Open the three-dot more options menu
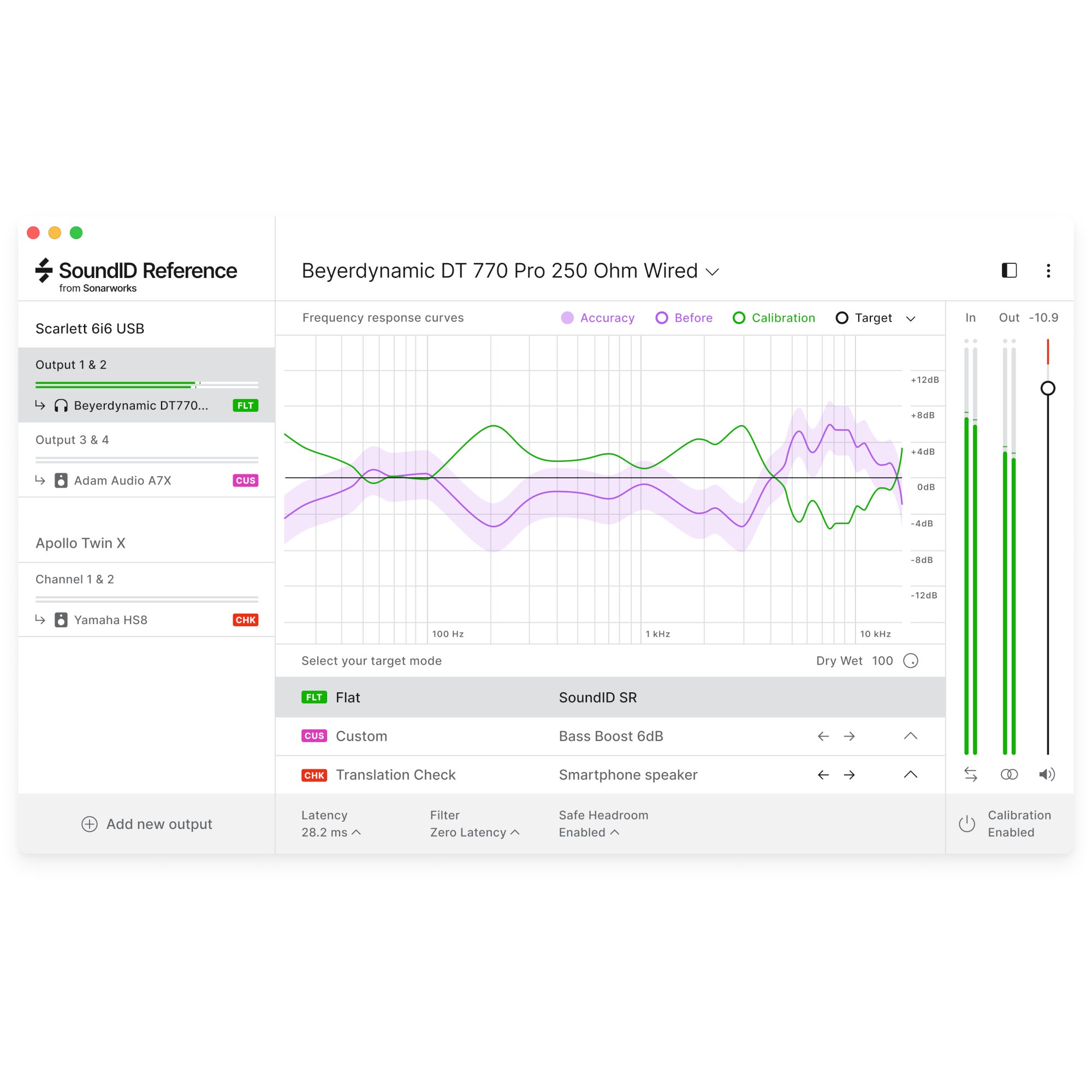Image resolution: width=1092 pixels, height=1092 pixels. click(1048, 271)
